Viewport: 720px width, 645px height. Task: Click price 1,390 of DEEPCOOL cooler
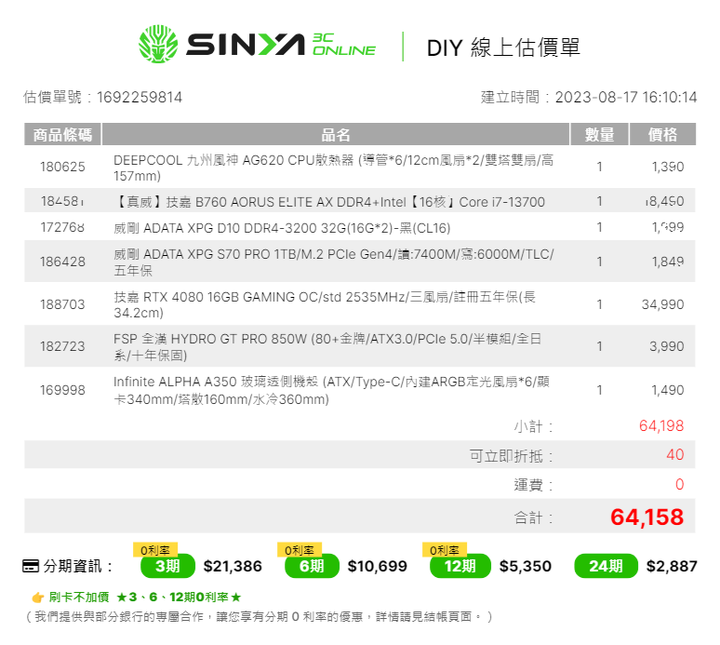click(x=668, y=167)
